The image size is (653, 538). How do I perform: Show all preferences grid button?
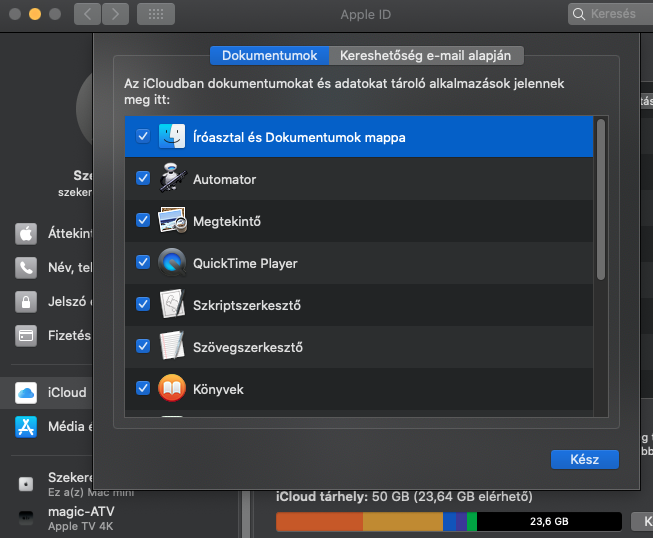(156, 14)
